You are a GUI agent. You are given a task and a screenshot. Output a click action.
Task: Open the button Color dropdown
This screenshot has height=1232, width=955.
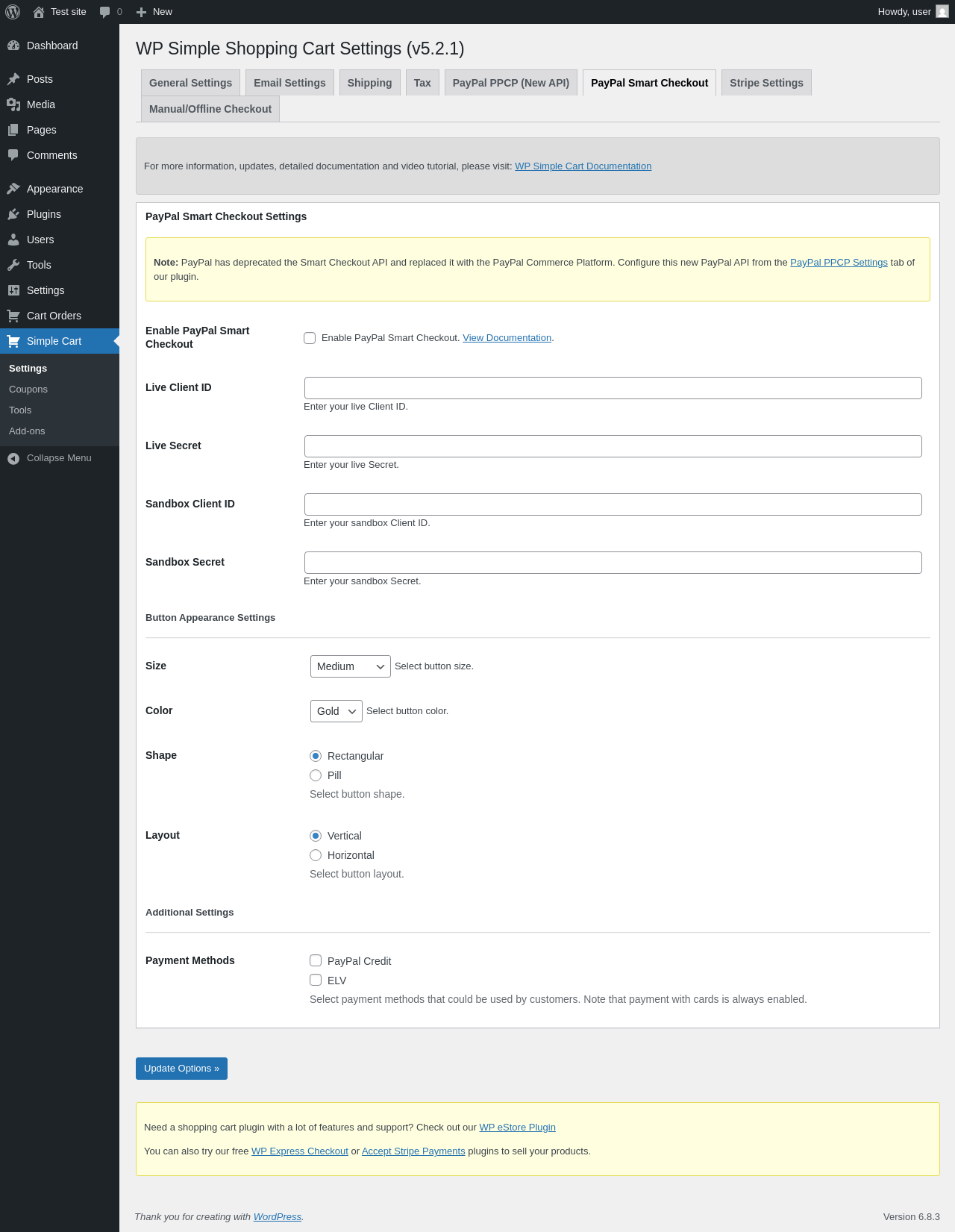tap(336, 711)
